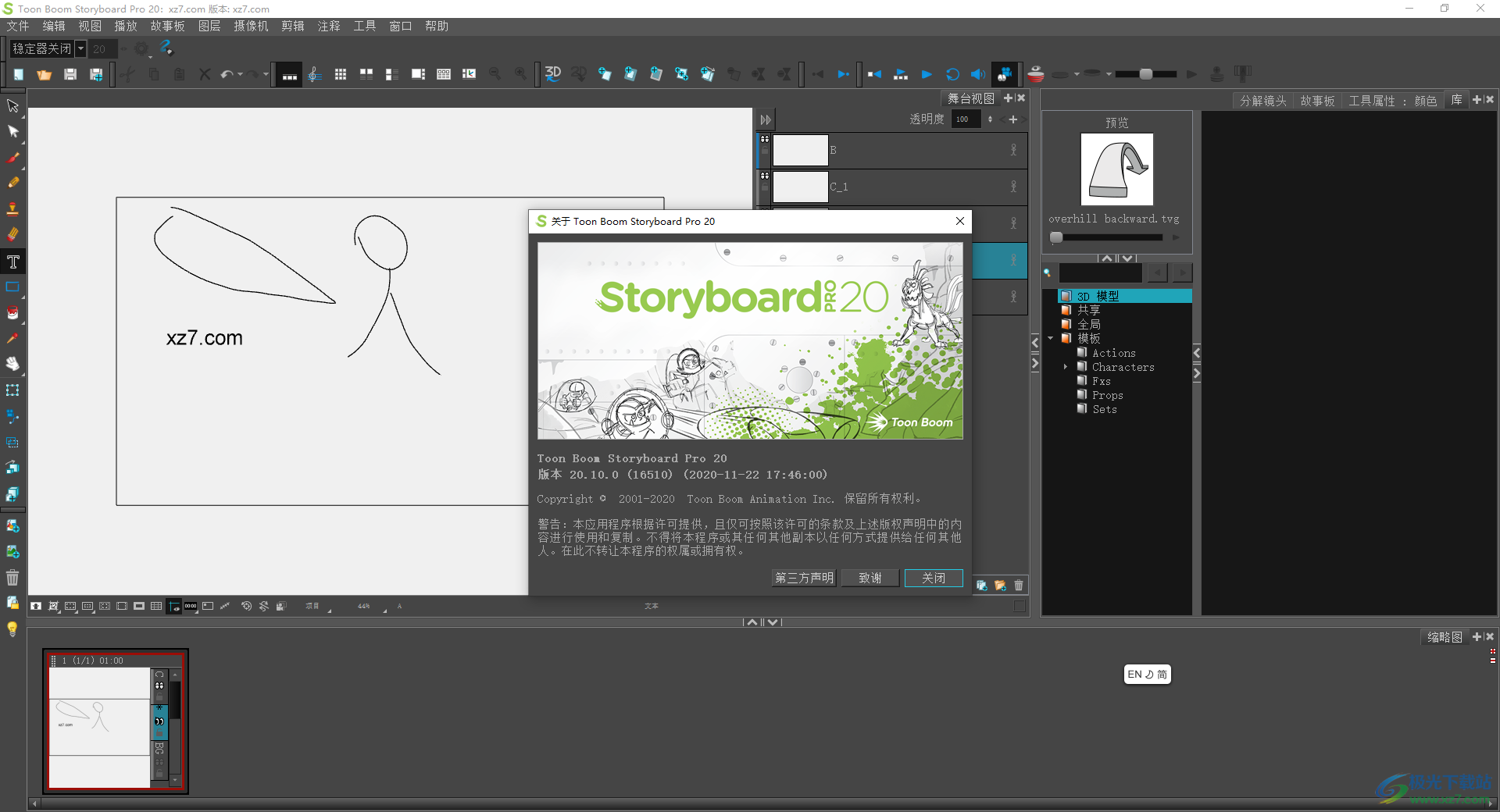
Task: Open the Undo history dropdown arrow
Action: tap(240, 74)
